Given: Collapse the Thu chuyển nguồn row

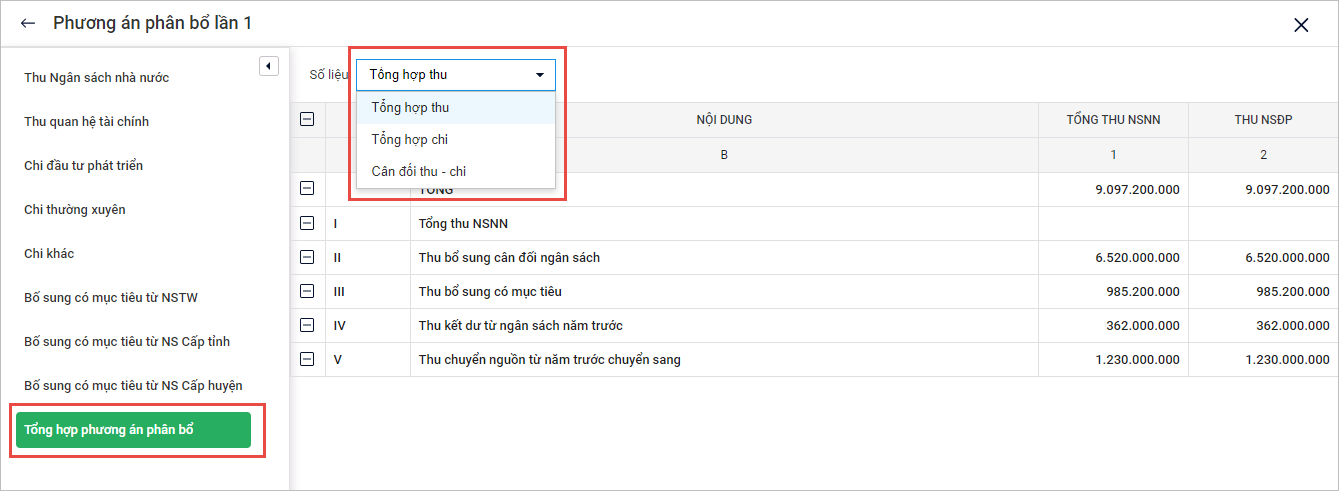Looking at the screenshot, I should [x=308, y=359].
